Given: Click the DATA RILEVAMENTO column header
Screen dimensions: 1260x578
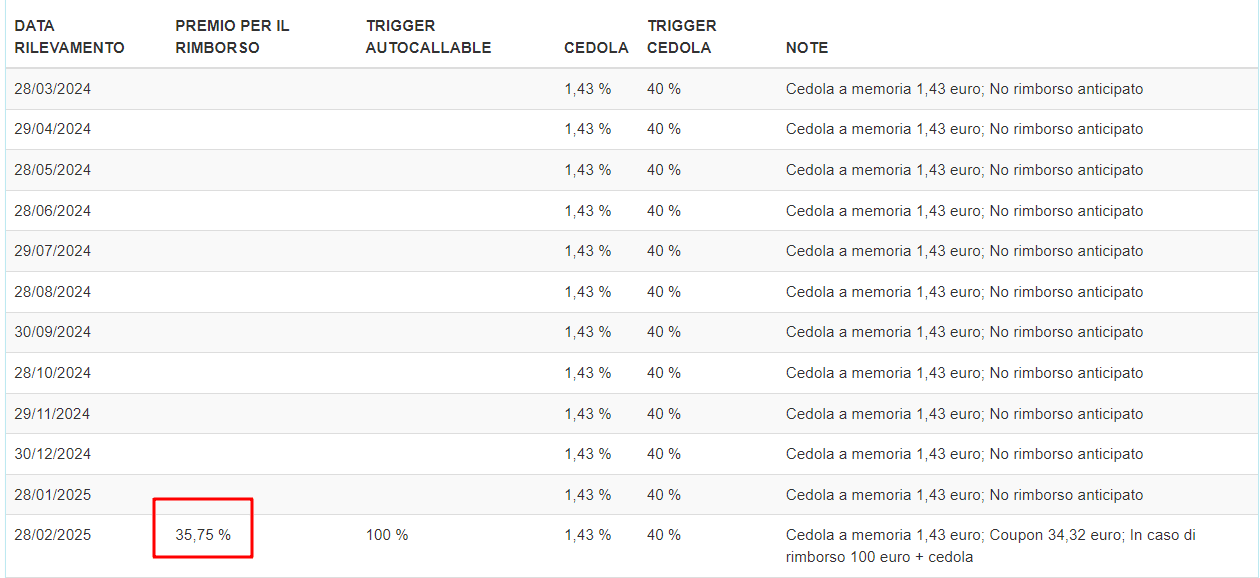Looking at the screenshot, I should tap(69, 37).
